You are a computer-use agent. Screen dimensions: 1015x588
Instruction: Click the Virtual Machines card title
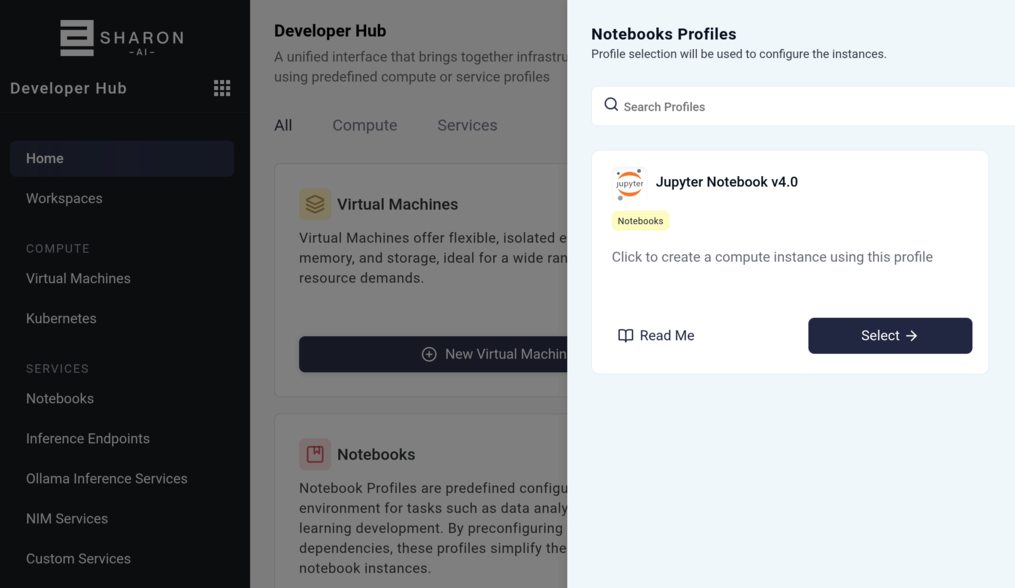pos(397,205)
